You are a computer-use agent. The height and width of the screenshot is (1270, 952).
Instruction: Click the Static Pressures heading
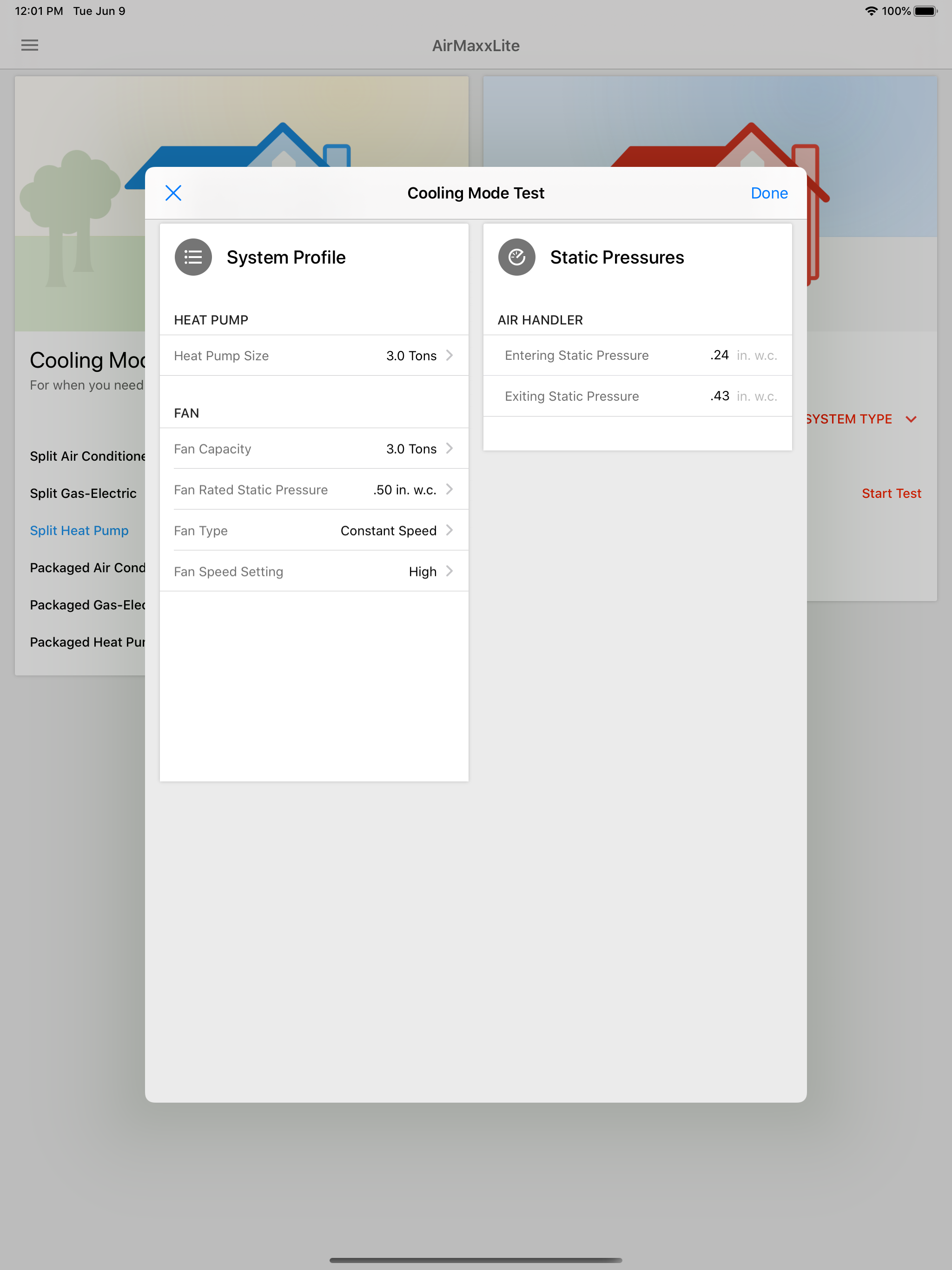(617, 257)
